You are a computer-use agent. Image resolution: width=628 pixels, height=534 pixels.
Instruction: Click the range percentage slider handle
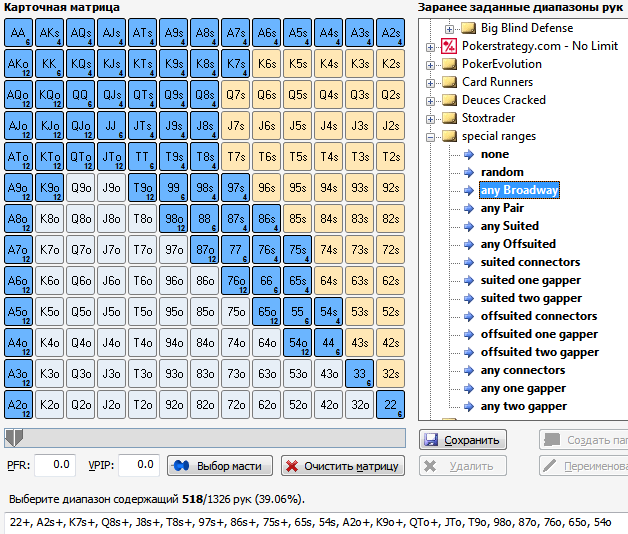[x=14, y=438]
